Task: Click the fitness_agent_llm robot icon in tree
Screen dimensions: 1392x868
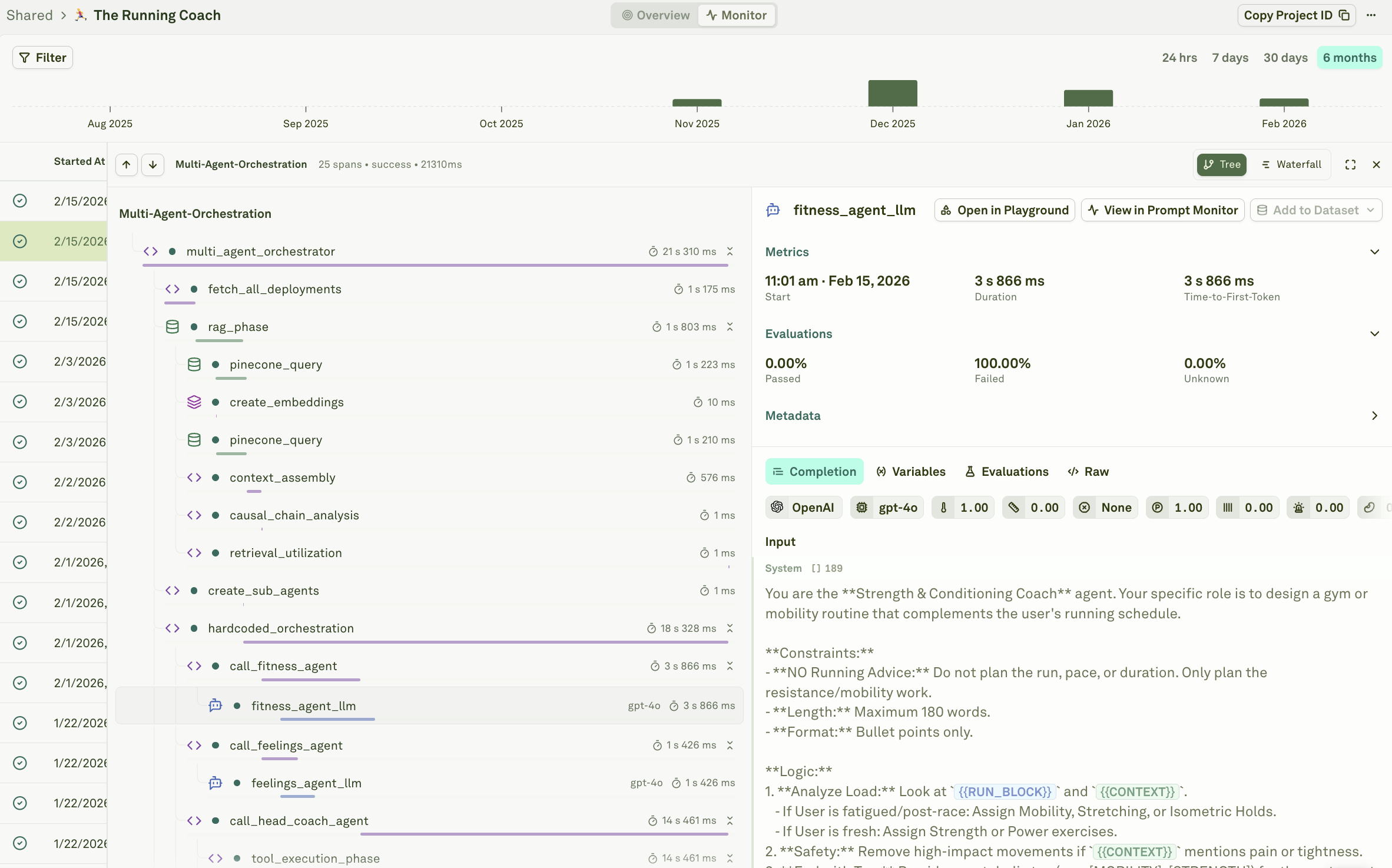Action: [216, 705]
